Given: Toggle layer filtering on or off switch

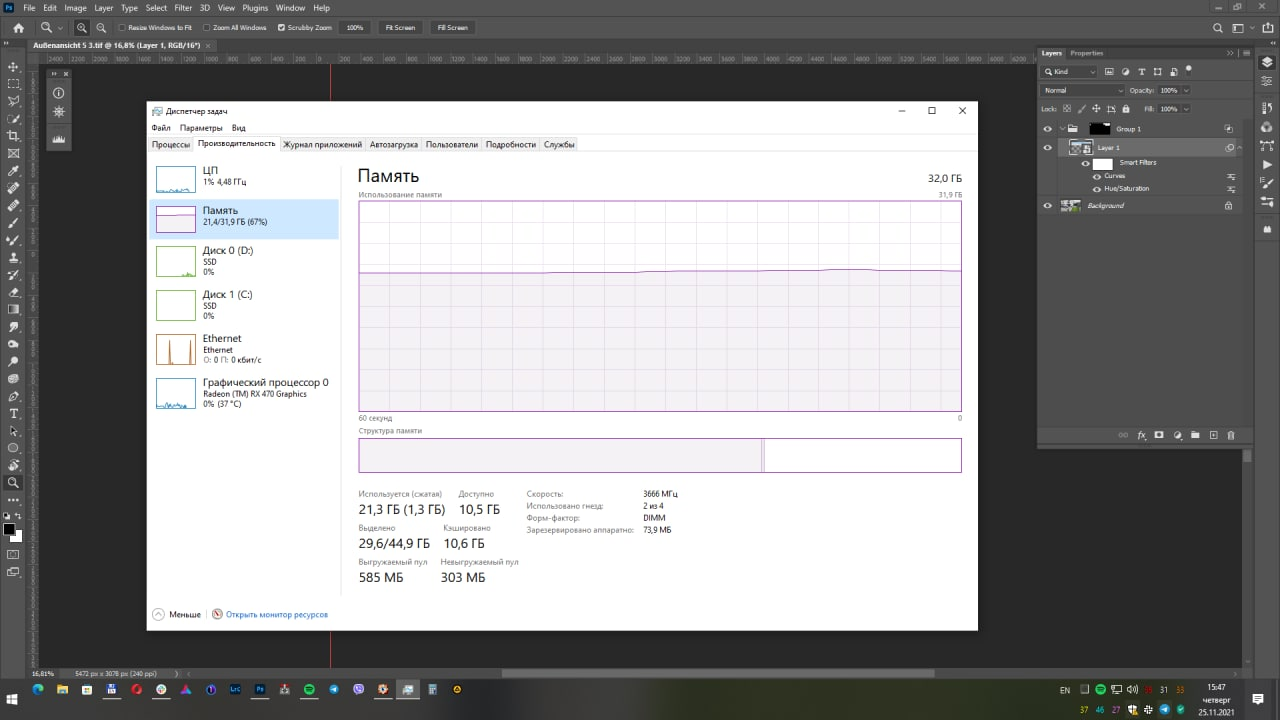Looking at the screenshot, I should click(1188, 69).
